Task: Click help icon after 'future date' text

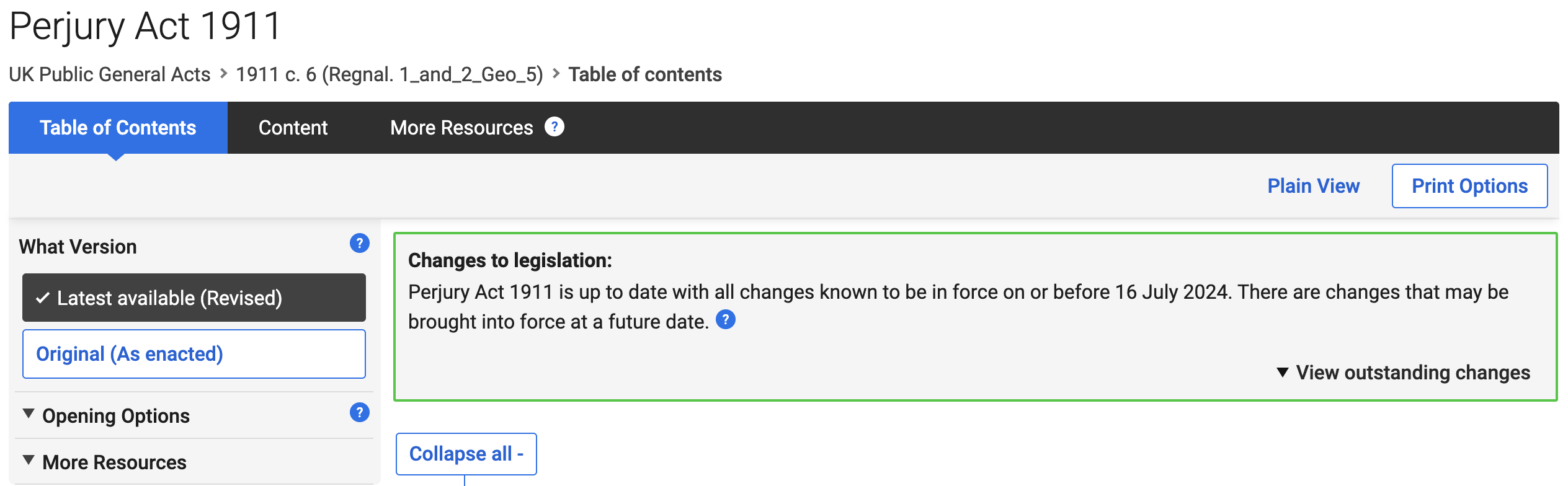Action: pyautogui.click(x=725, y=320)
